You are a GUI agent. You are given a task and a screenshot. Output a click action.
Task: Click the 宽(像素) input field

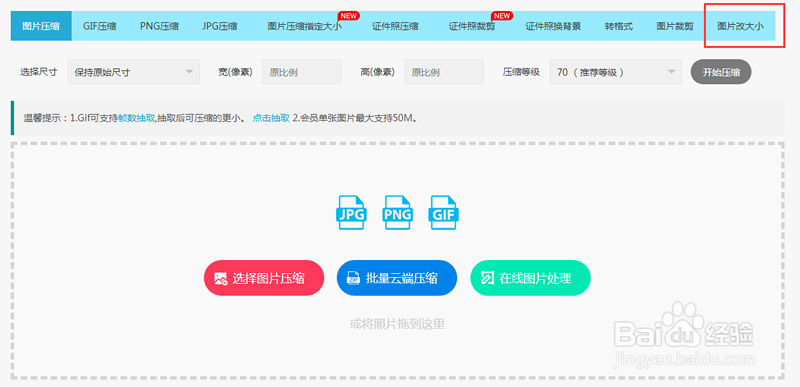tap(302, 72)
